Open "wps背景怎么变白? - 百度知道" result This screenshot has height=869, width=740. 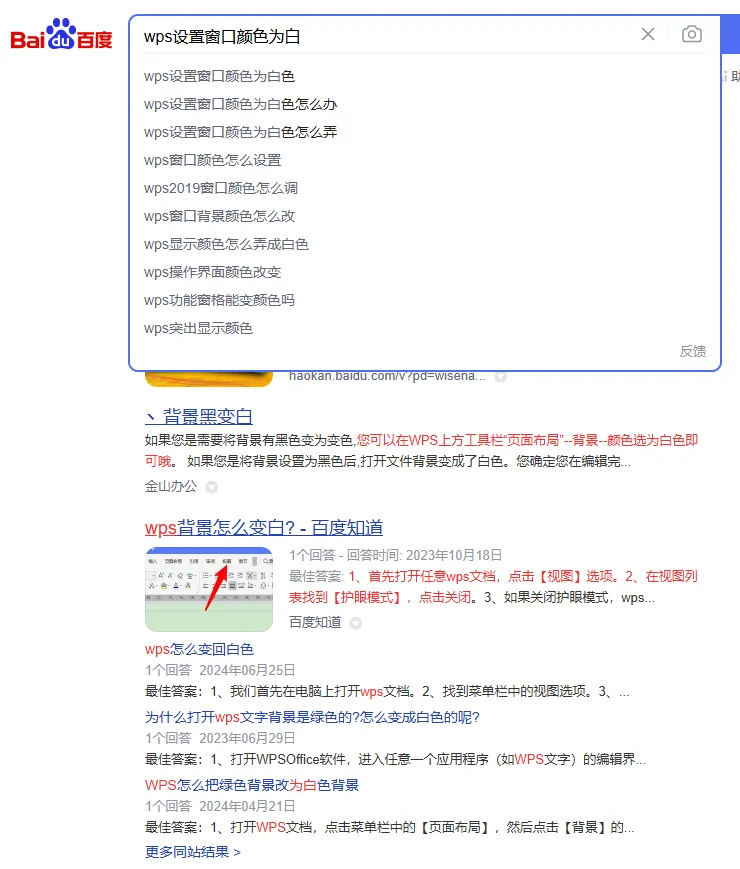(264, 527)
